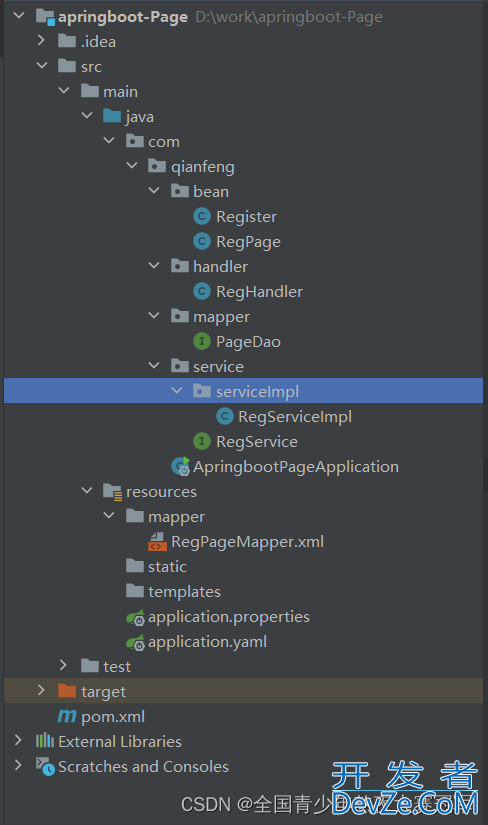Image resolution: width=488 pixels, height=825 pixels.
Task: Click the src folder icon
Action: click(67, 66)
